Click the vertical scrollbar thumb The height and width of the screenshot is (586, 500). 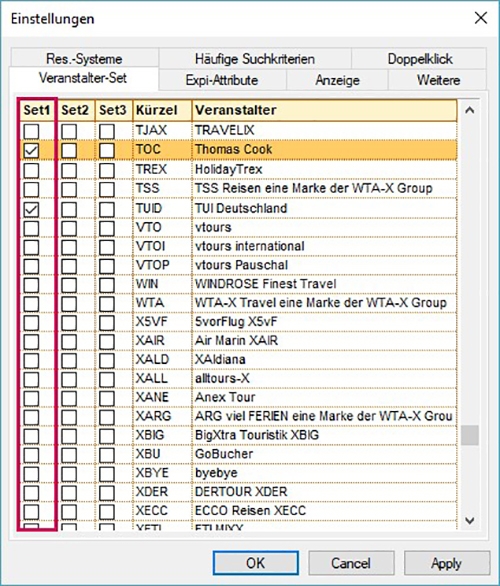coord(470,435)
